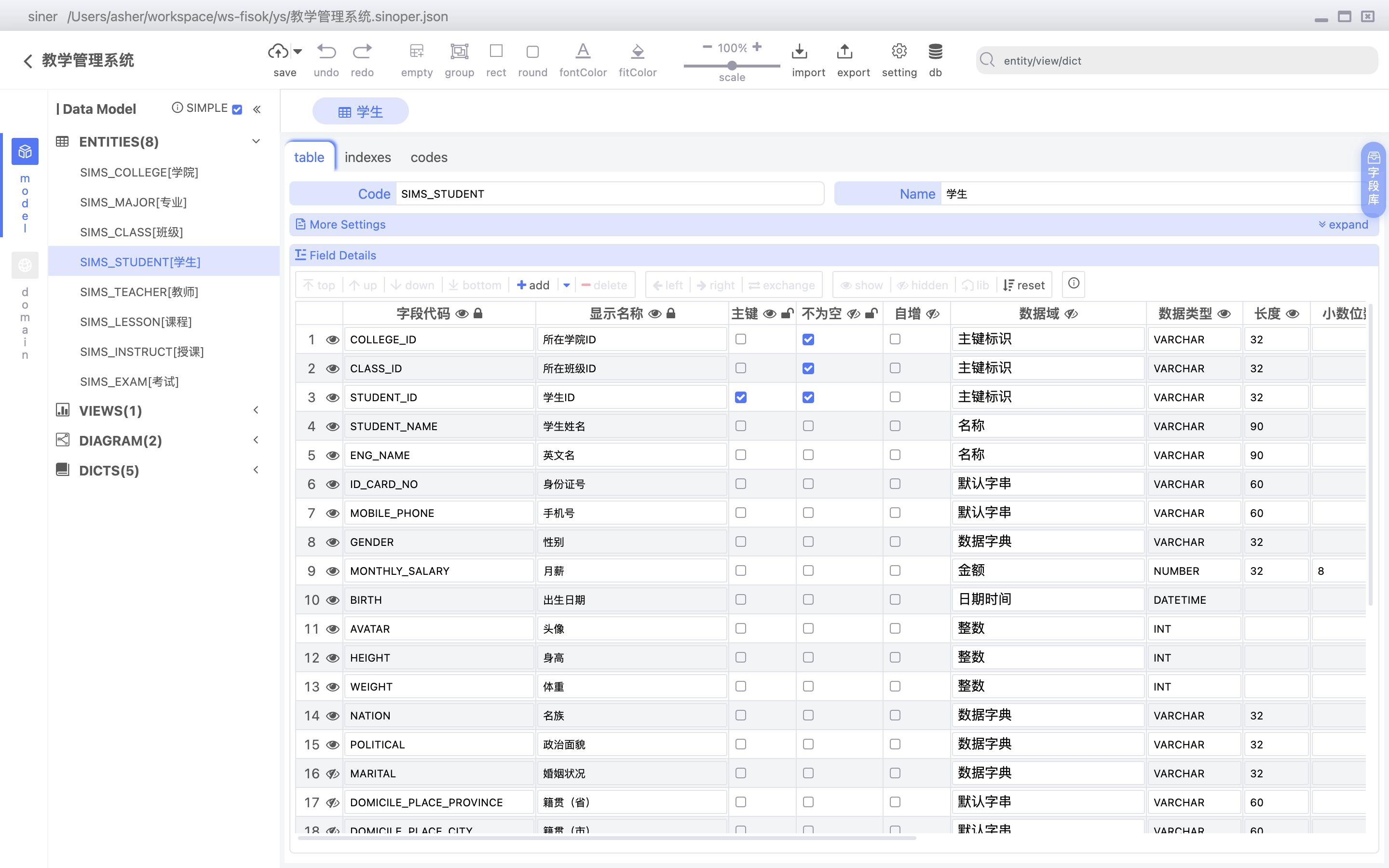Select the empty table tool

click(417, 51)
